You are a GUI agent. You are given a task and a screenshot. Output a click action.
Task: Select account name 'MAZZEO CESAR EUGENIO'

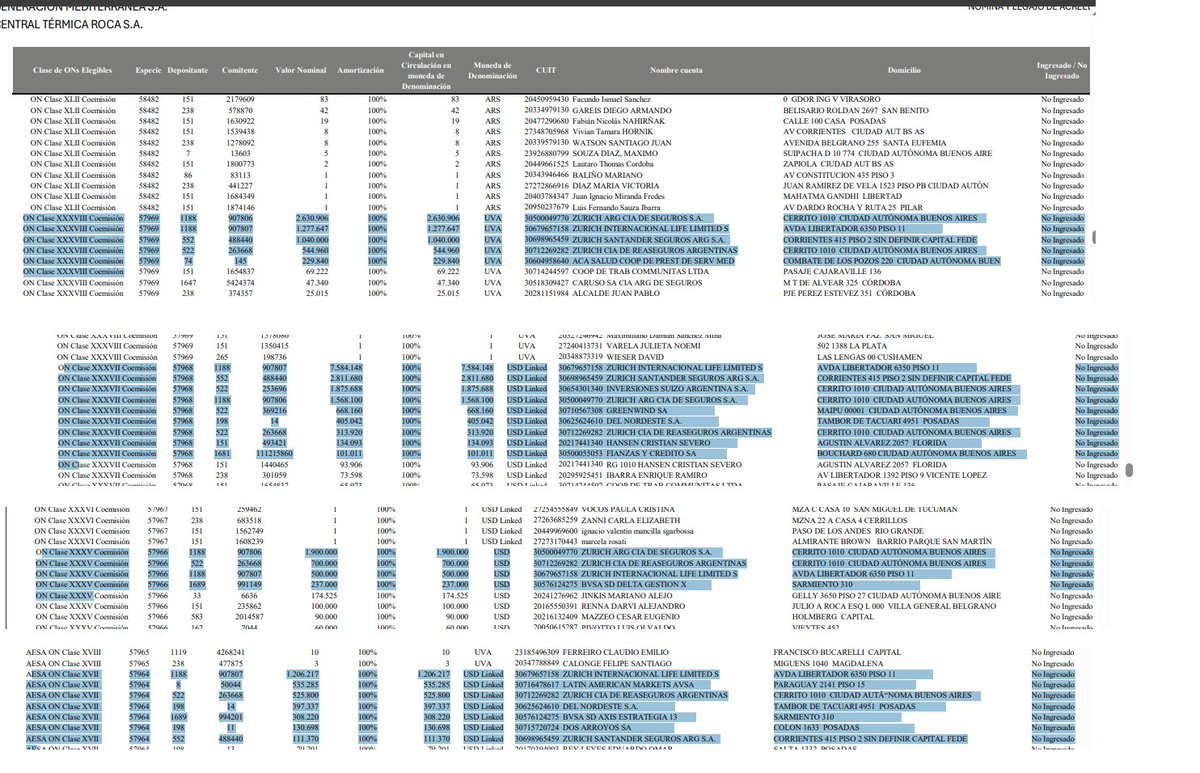click(630, 618)
